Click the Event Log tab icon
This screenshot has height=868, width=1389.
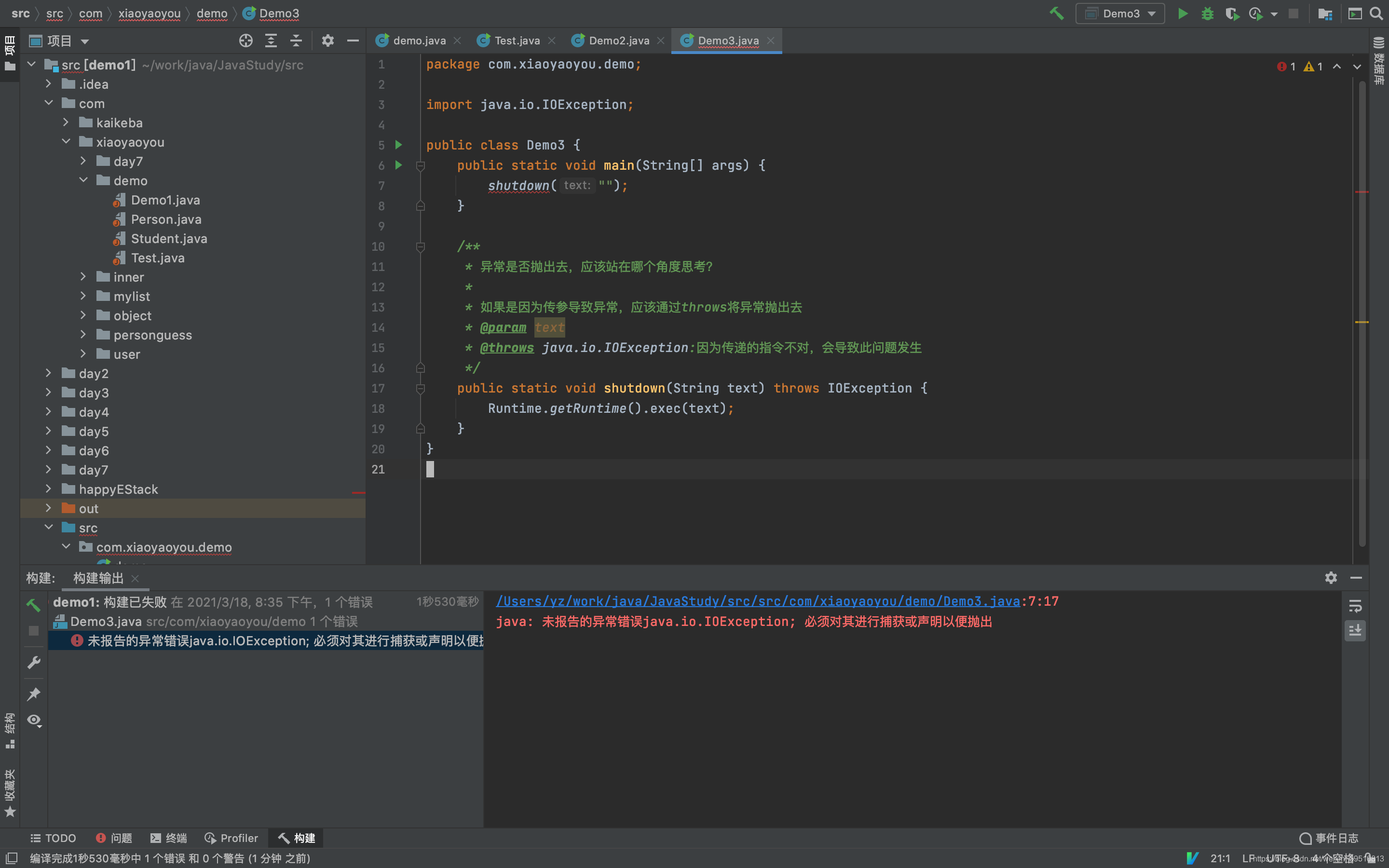pyautogui.click(x=1307, y=837)
